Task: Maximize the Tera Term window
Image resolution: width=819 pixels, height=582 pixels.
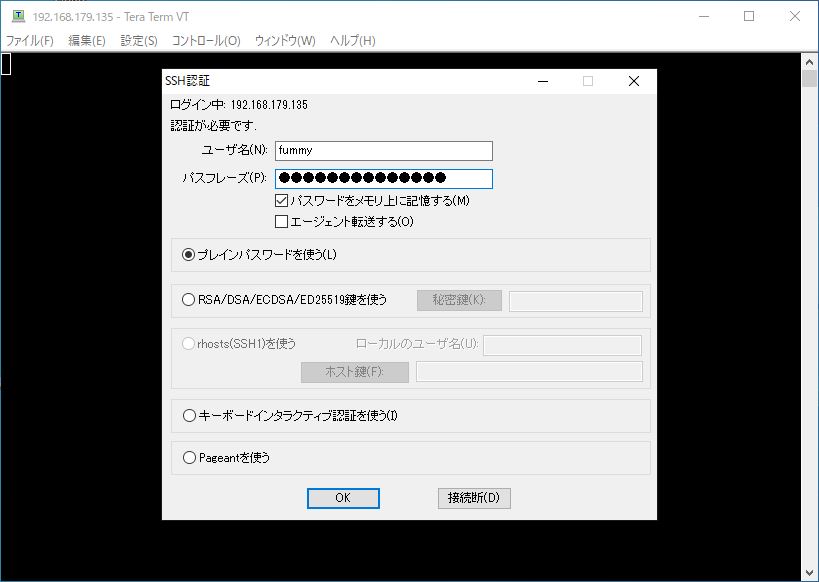Action: 749,16
